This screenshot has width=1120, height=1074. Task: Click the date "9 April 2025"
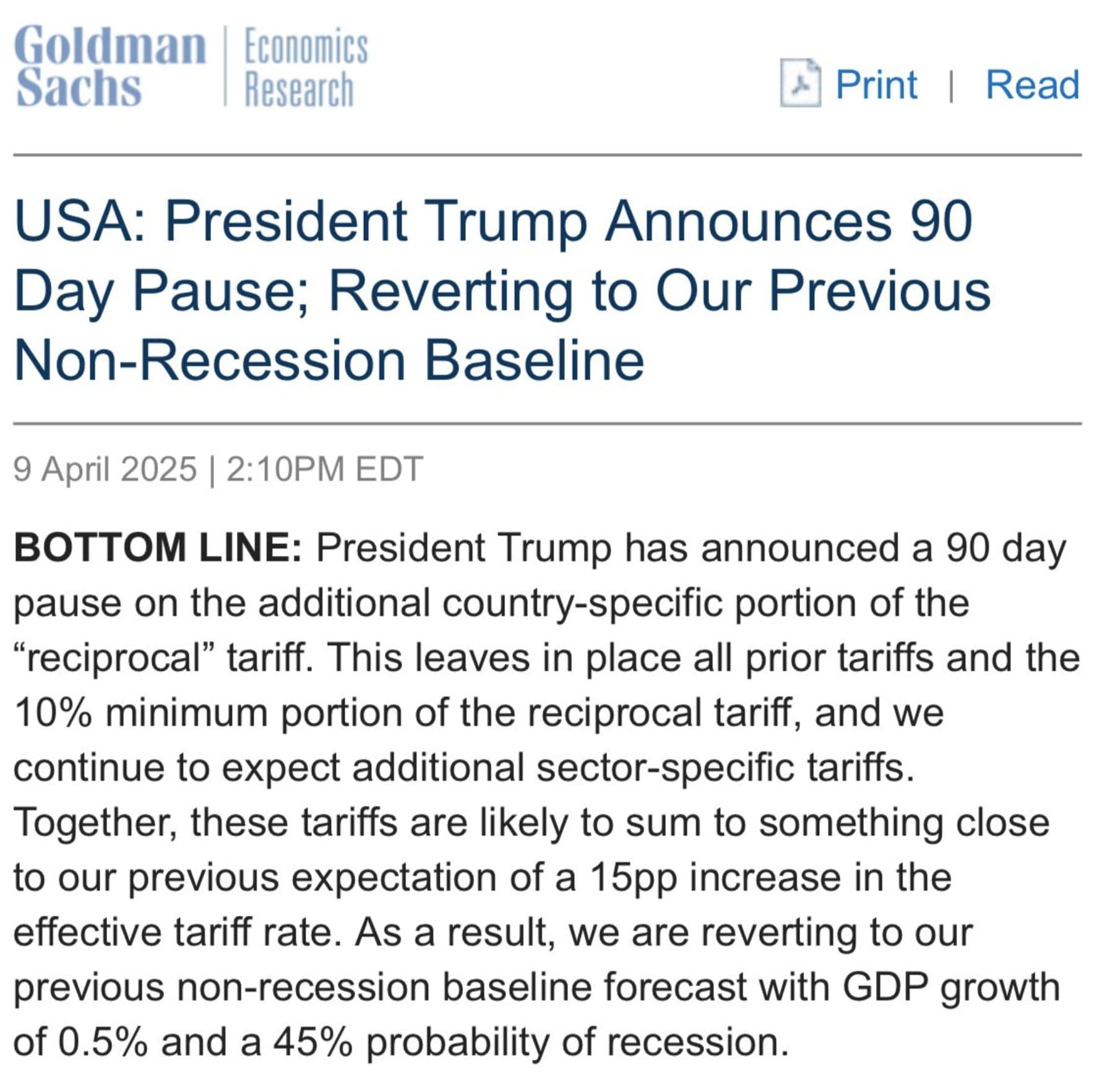(x=105, y=468)
